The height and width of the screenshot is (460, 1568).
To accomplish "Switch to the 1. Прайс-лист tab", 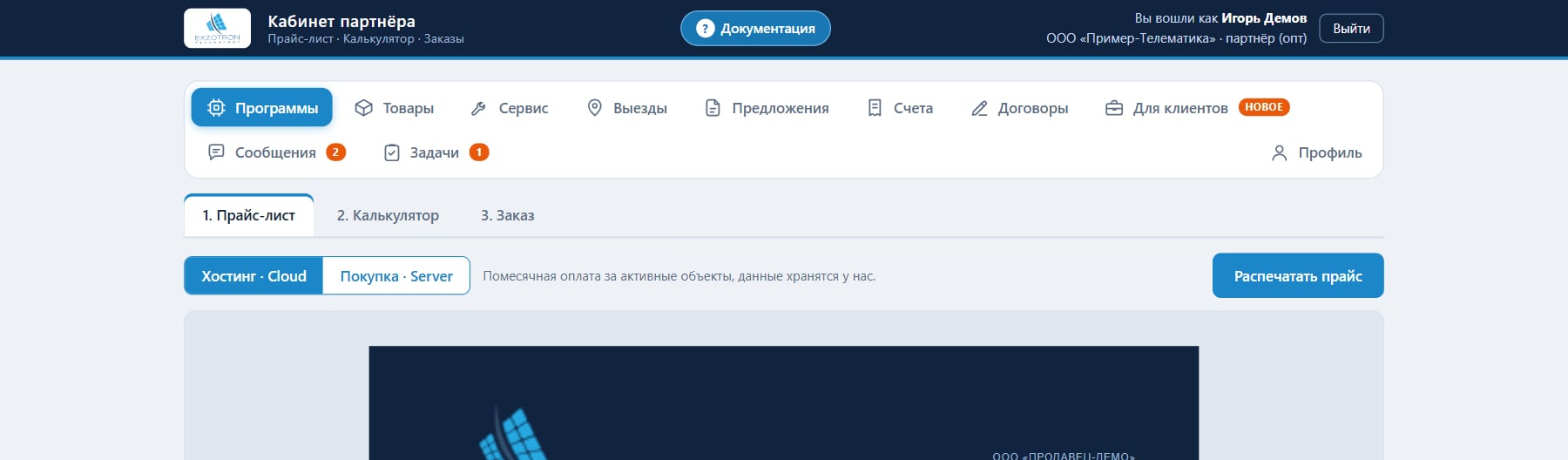I will click(x=249, y=215).
